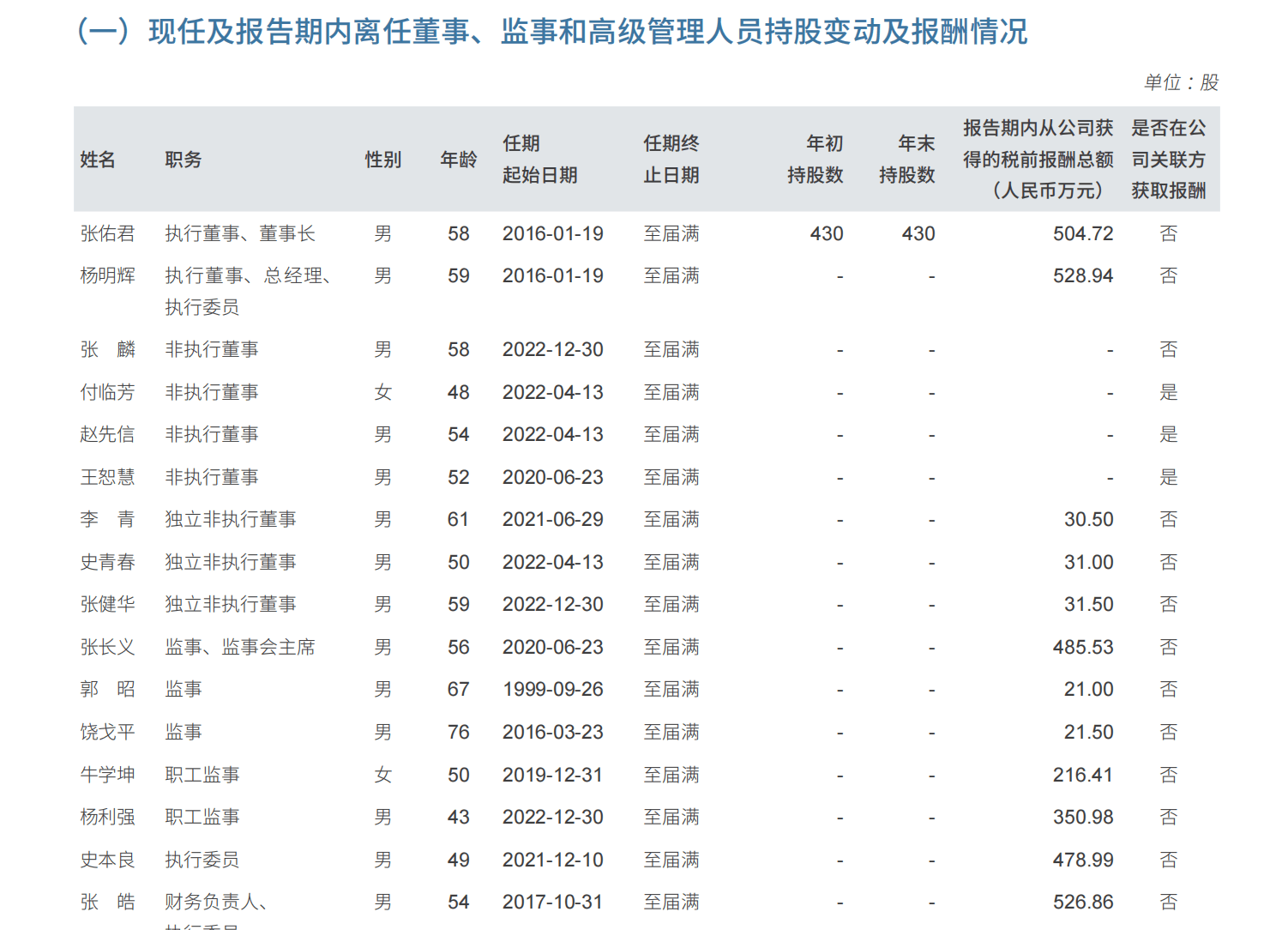The width and height of the screenshot is (1288, 930).
Task: Select the name 赵先信
Action: (x=107, y=434)
